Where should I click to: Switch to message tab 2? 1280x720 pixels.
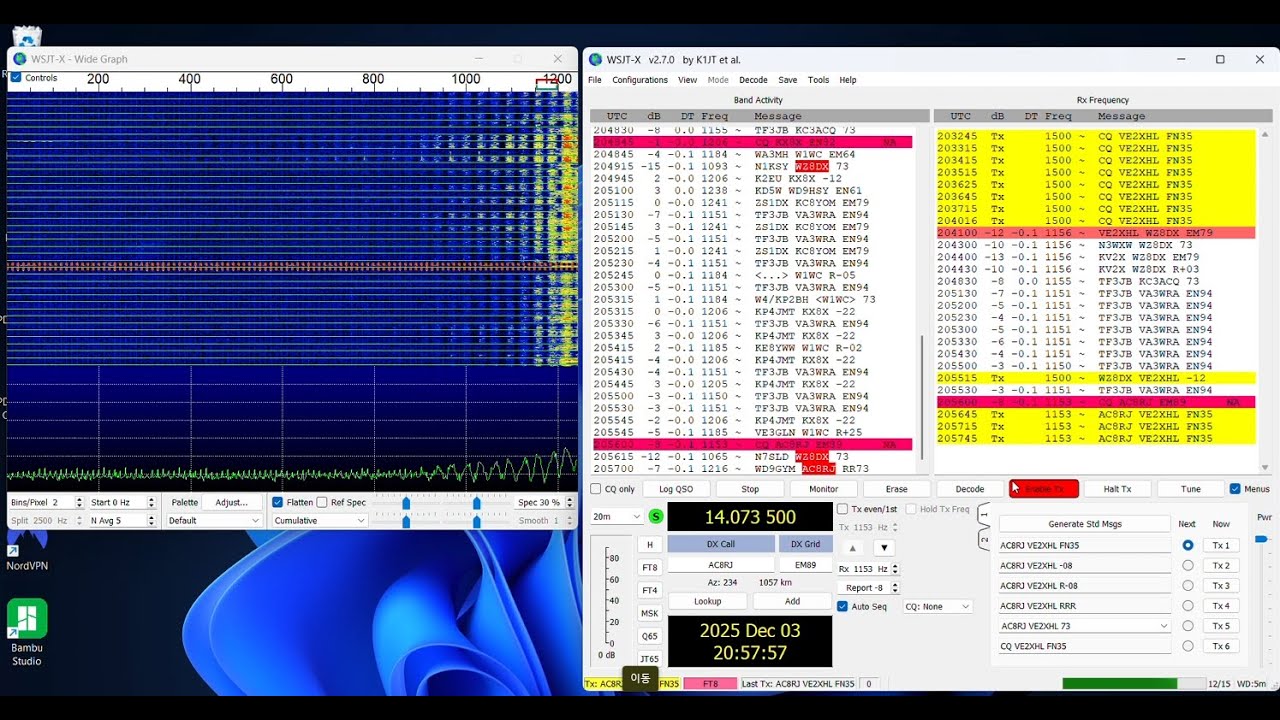pos(984,541)
